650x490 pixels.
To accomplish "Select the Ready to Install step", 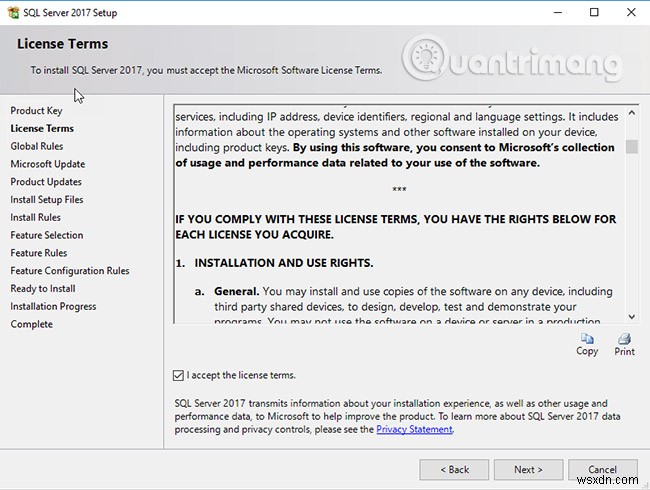I will [x=43, y=289].
